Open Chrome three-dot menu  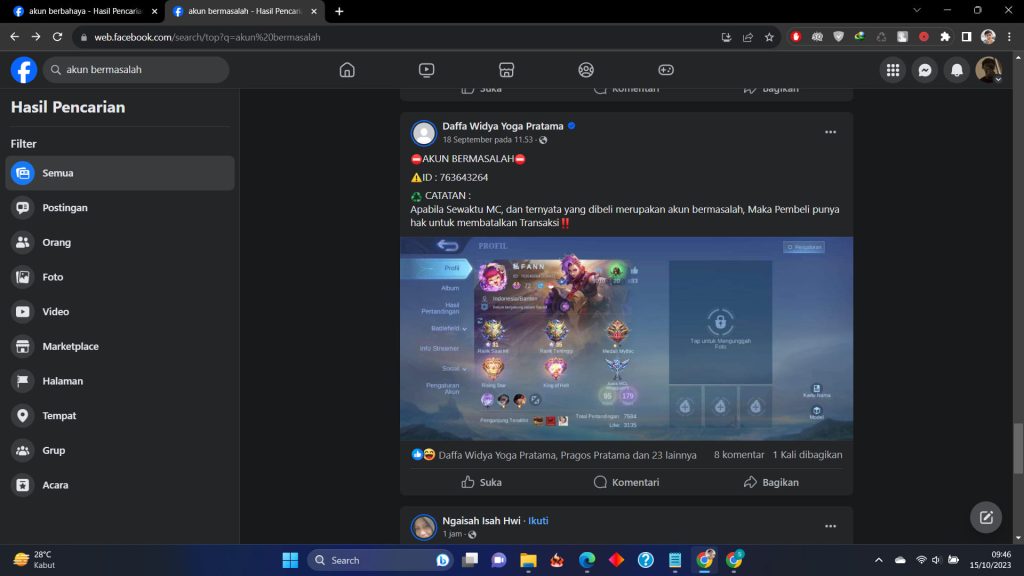tap(1010, 37)
